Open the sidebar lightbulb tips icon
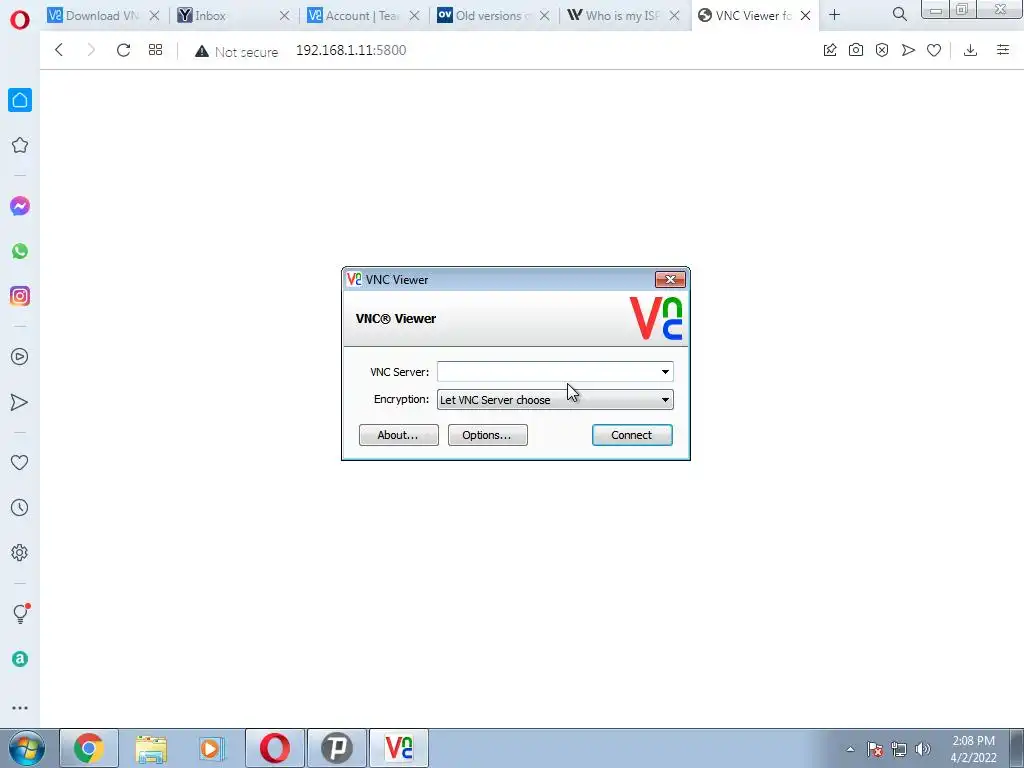 tap(21, 613)
